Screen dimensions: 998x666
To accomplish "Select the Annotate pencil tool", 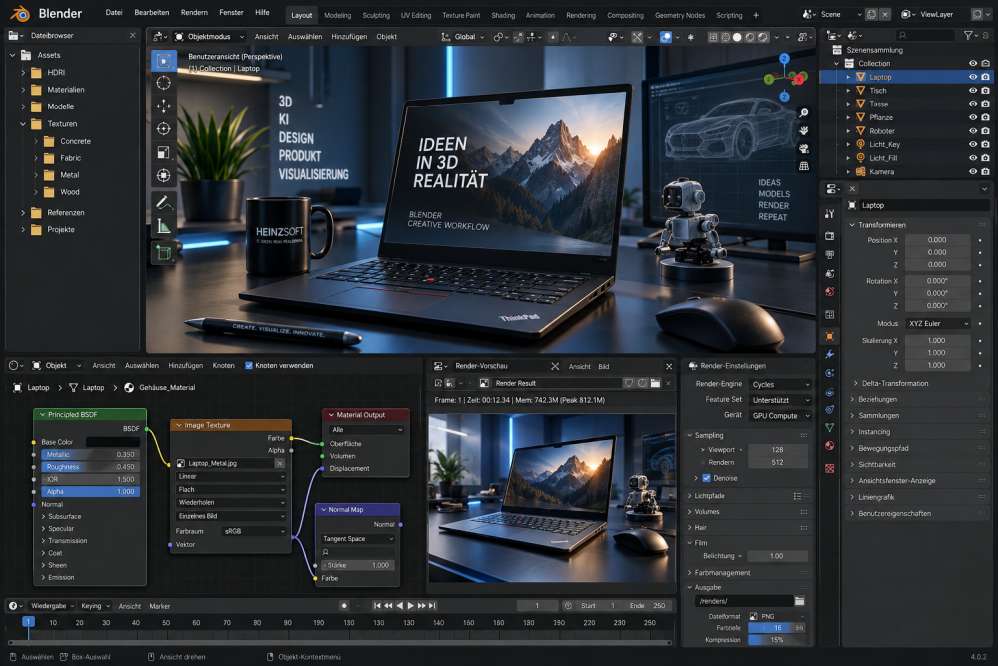I will 164,202.
